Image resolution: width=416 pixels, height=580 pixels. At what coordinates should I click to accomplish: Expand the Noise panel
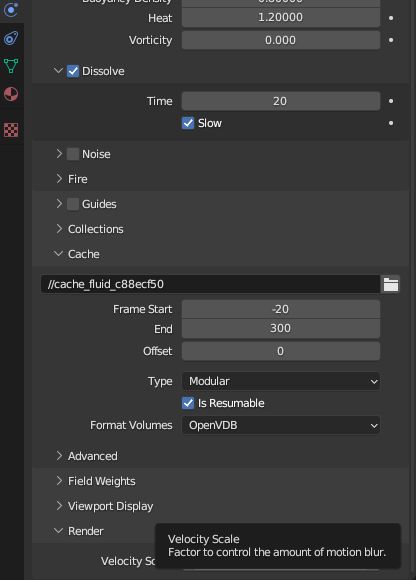pos(59,154)
